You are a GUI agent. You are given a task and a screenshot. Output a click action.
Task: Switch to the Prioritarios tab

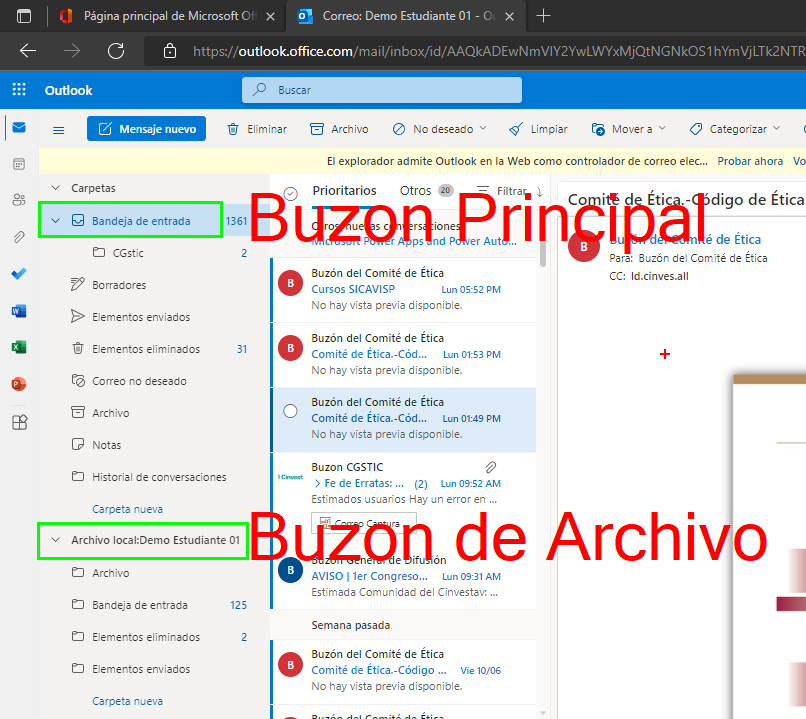click(344, 190)
